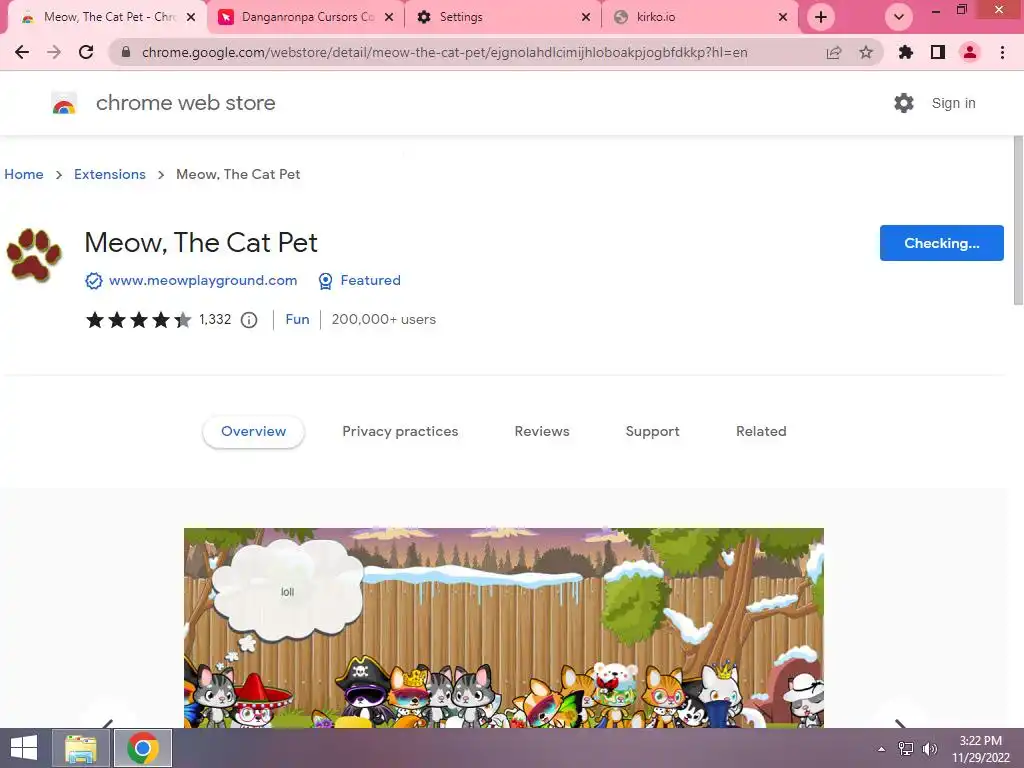
Task: Close the kirko.io tab
Action: tap(783, 17)
